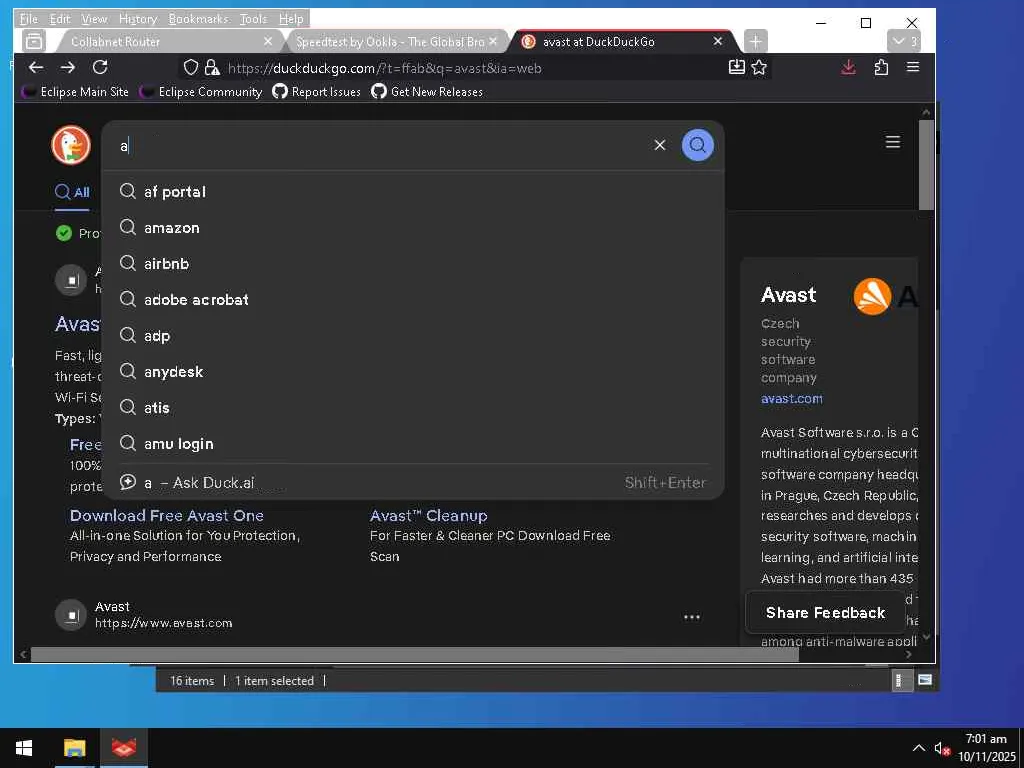Close the avast at DuckDuckGo tab
This screenshot has height=768, width=1024.
(x=718, y=41)
